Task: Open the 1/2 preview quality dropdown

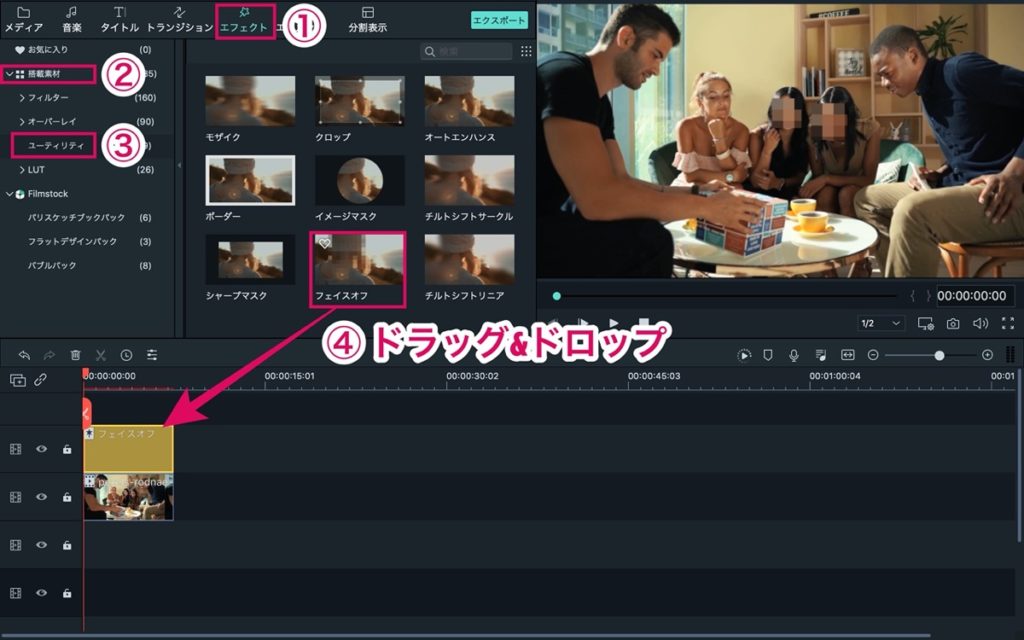Action: [x=881, y=324]
